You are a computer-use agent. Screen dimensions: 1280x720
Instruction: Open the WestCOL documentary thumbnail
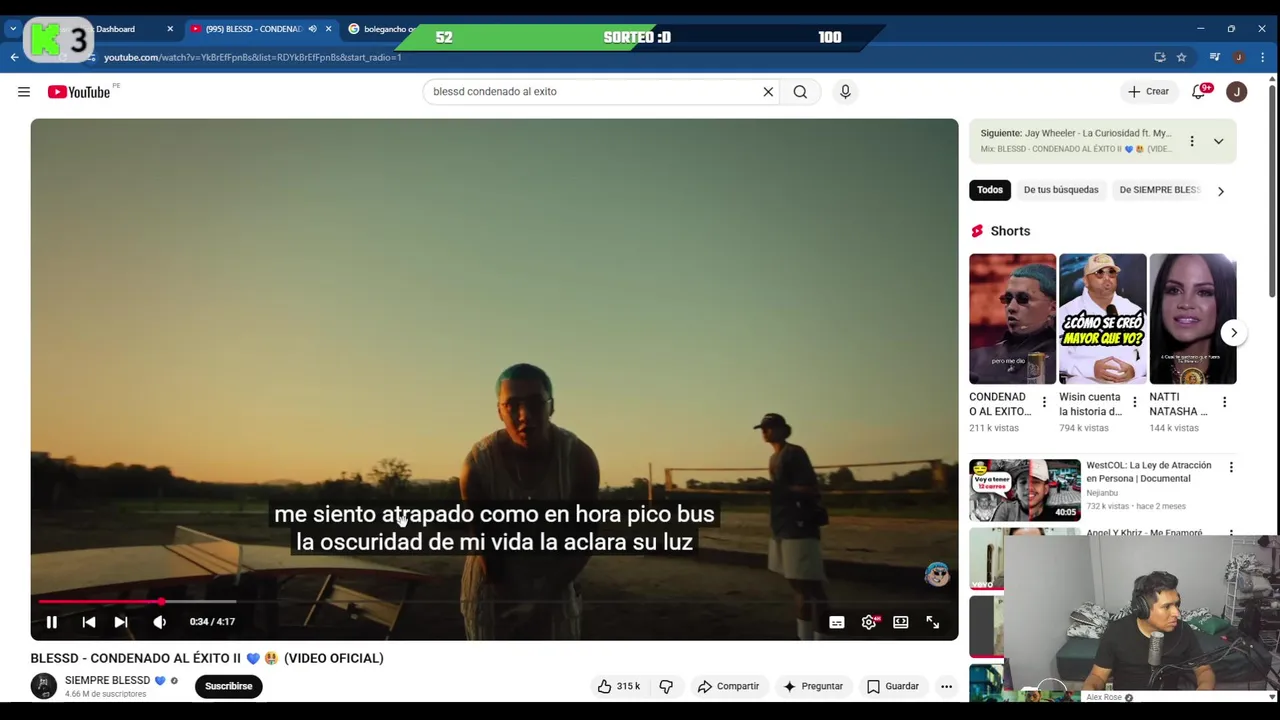click(1024, 490)
